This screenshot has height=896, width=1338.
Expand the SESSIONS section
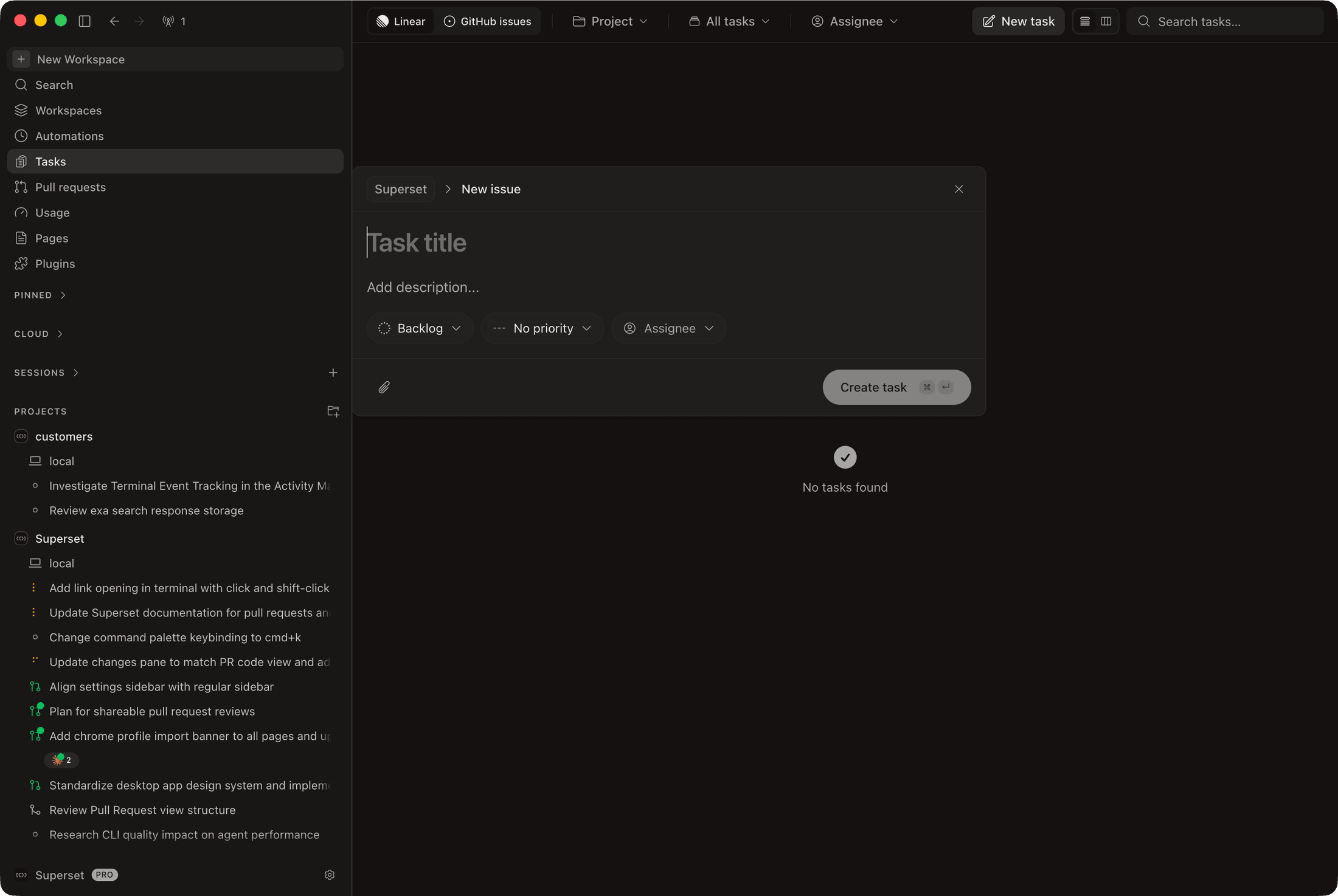[x=46, y=373]
